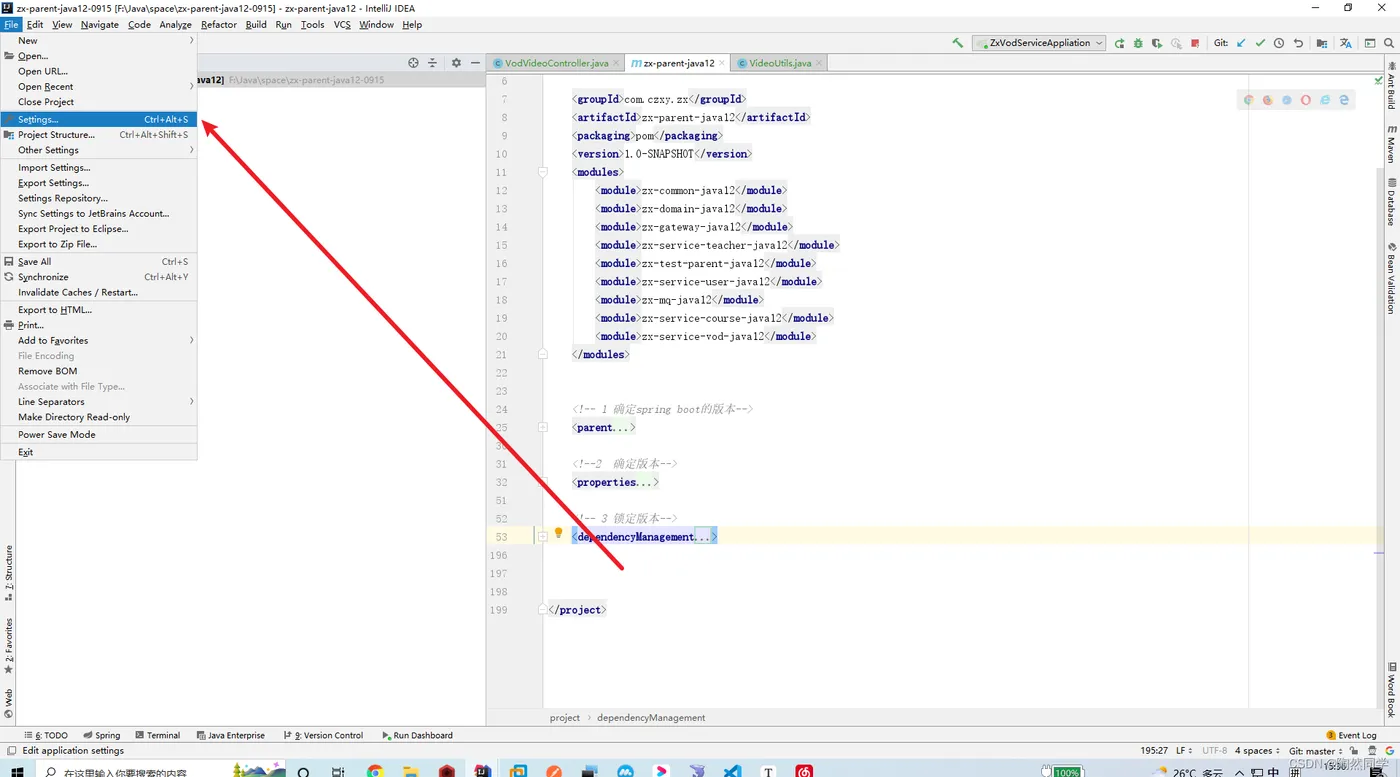The height and width of the screenshot is (777, 1400).
Task: Open Project panel gear settings icon
Action: click(456, 63)
